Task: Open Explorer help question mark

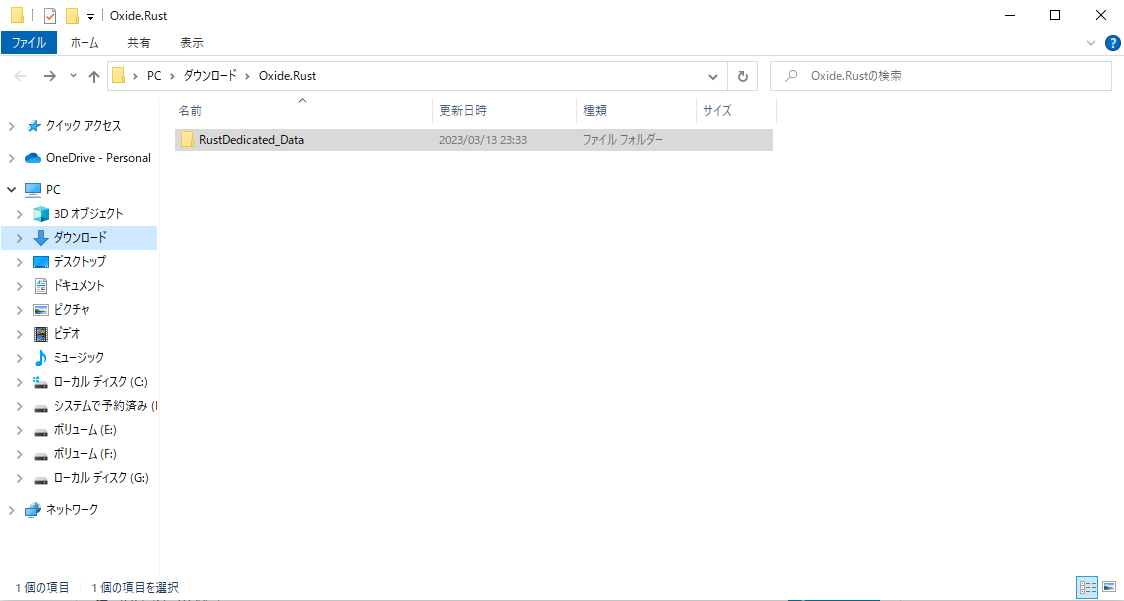Action: 1113,43
